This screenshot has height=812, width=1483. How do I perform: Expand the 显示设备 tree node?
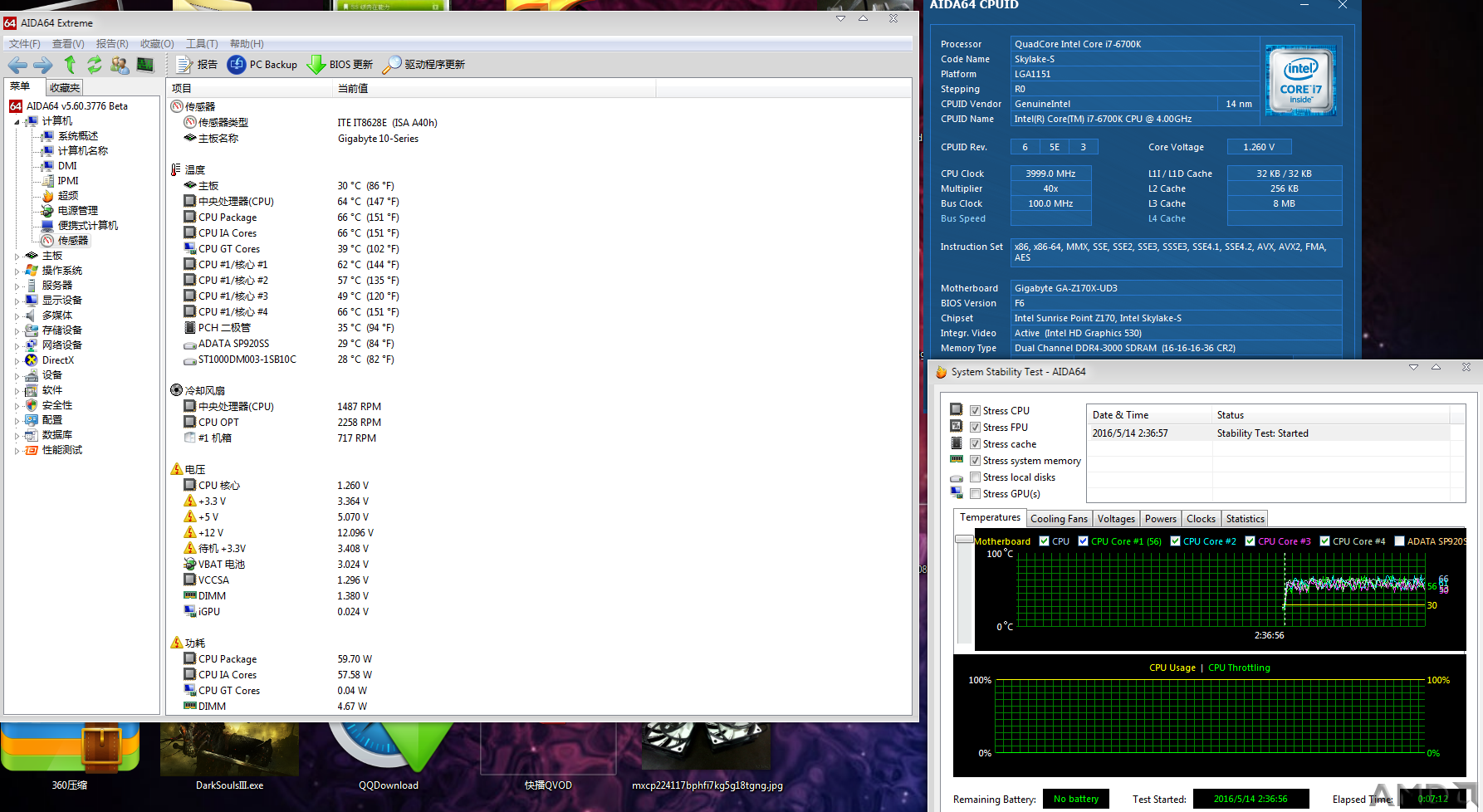point(17,301)
